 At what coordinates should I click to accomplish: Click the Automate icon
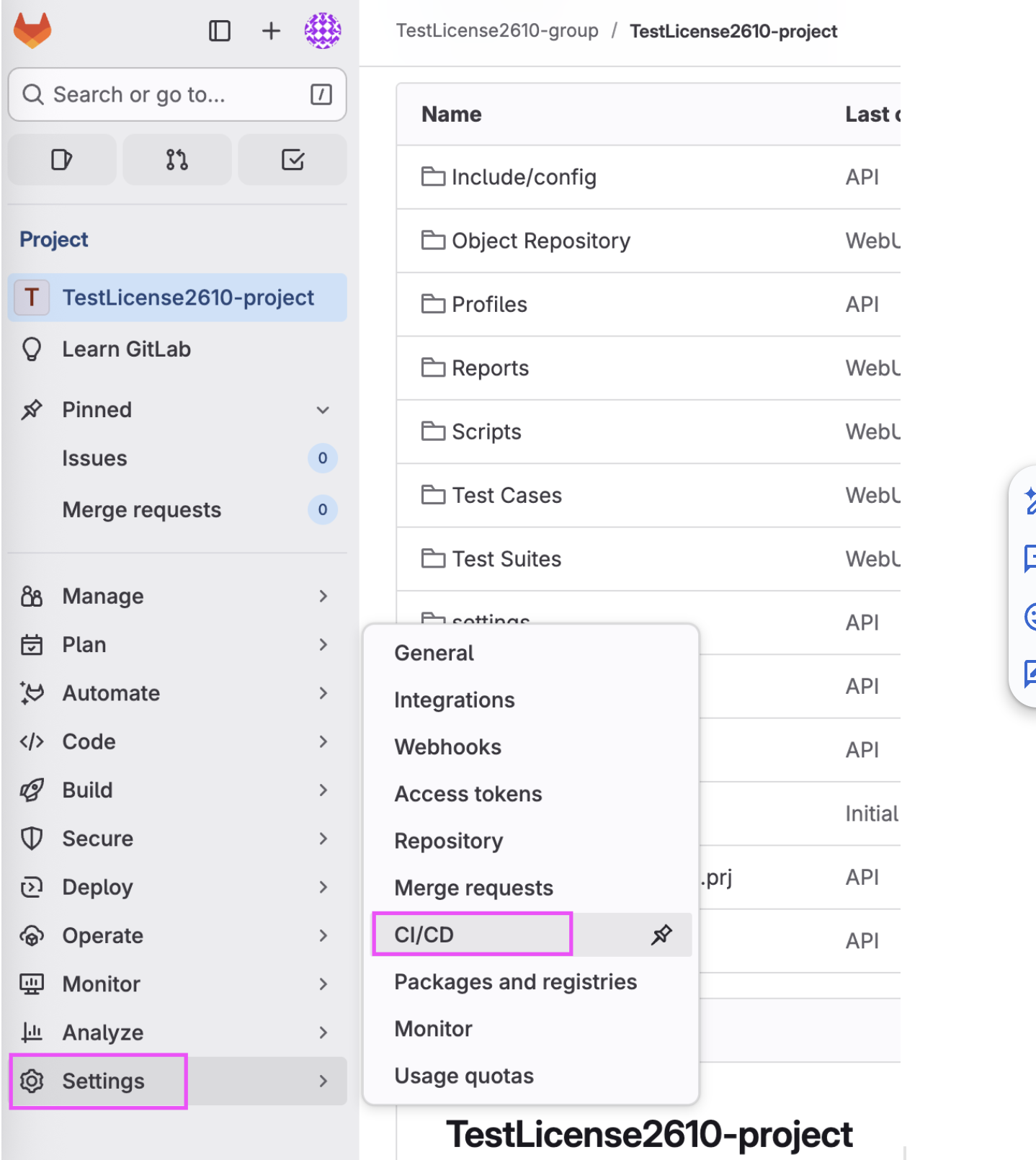[32, 693]
